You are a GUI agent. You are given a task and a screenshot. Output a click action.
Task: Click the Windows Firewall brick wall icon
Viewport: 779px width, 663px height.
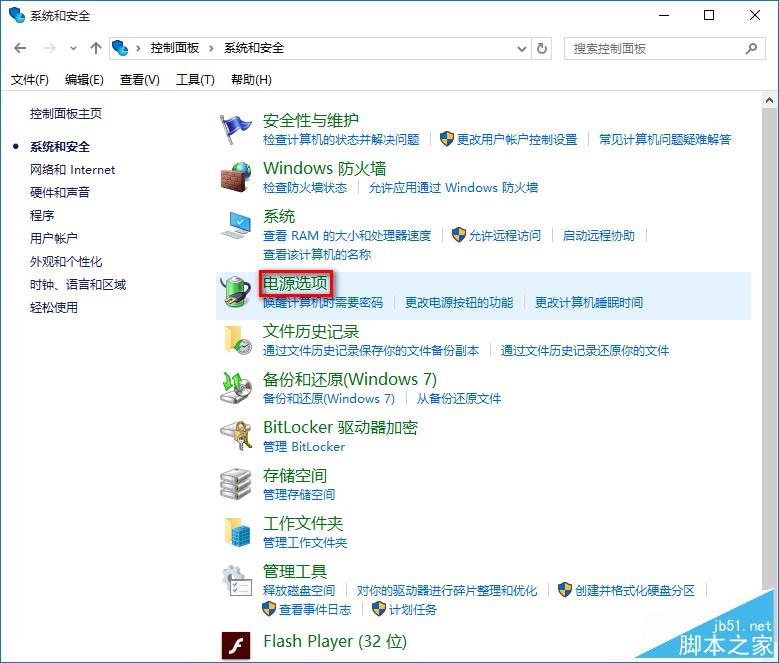(236, 177)
